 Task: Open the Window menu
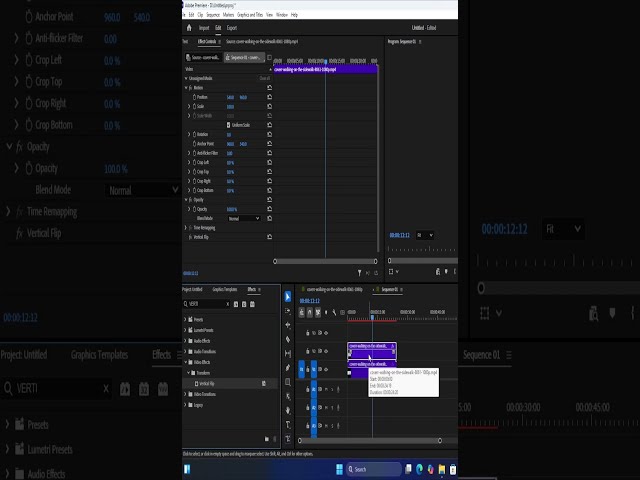point(282,15)
